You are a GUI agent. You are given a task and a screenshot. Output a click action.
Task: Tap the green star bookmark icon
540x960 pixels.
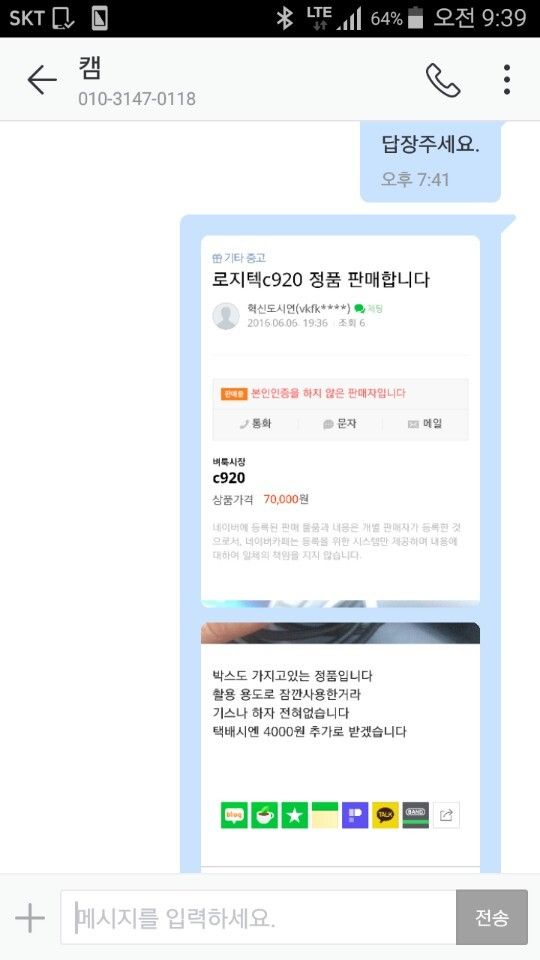(294, 815)
